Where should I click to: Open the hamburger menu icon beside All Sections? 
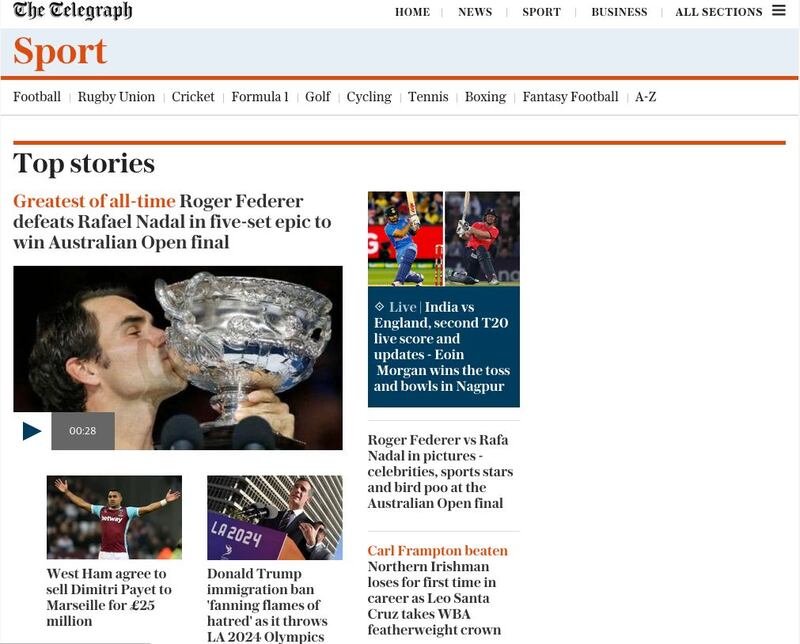click(x=779, y=10)
